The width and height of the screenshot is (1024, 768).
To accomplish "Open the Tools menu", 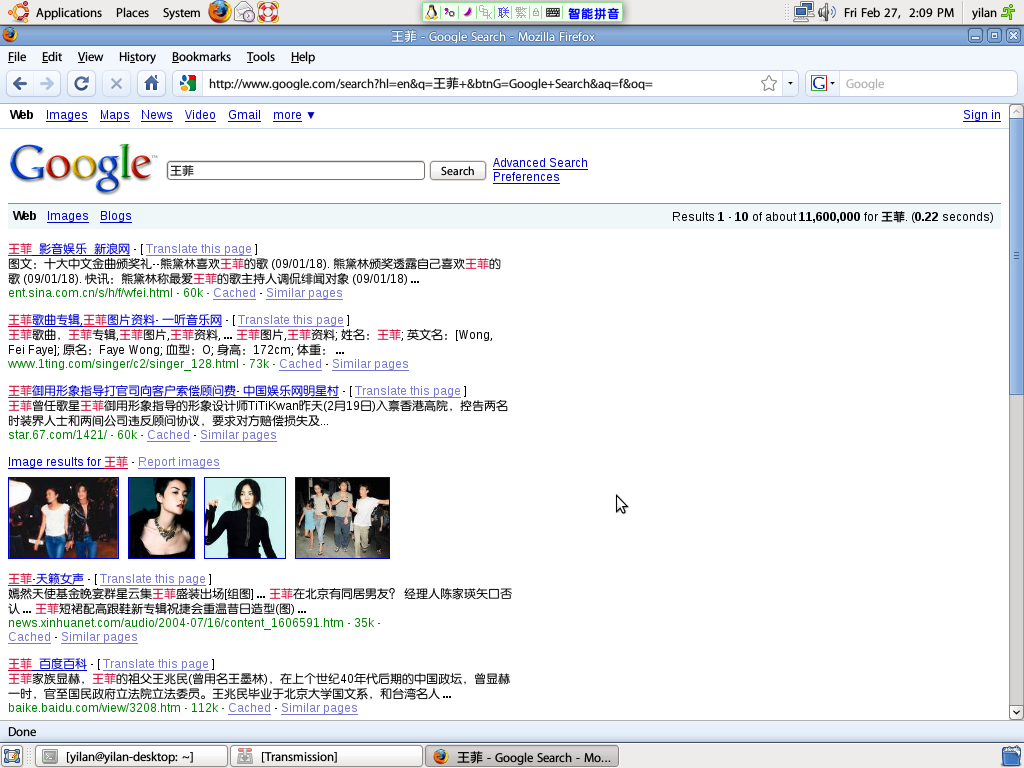I will [261, 57].
